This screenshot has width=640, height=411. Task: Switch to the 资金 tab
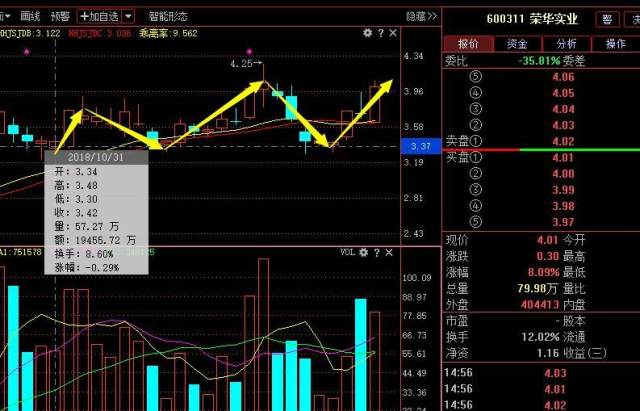517,44
